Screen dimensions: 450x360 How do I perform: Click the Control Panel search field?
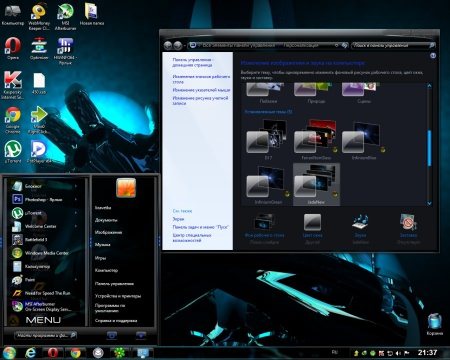click(x=393, y=45)
